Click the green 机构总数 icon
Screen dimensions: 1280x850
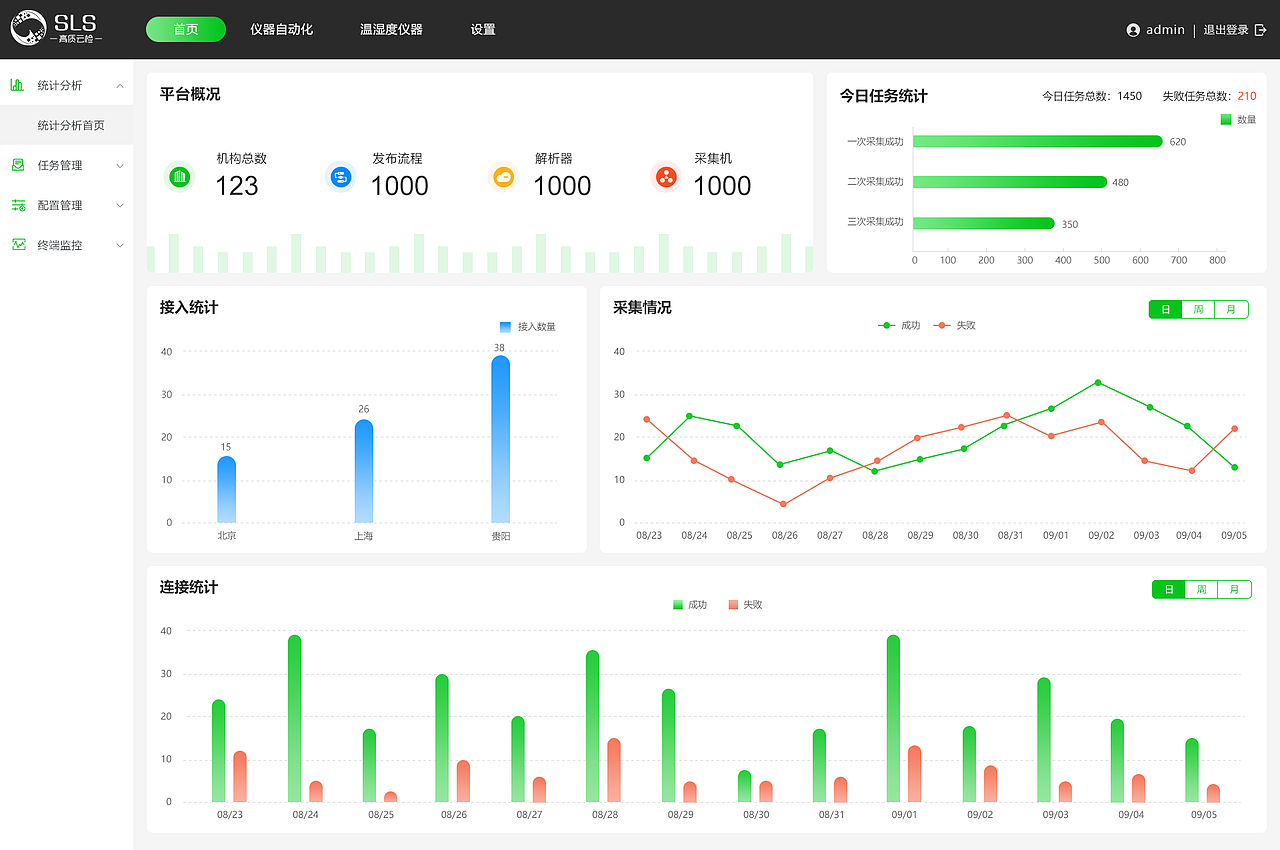(x=180, y=177)
